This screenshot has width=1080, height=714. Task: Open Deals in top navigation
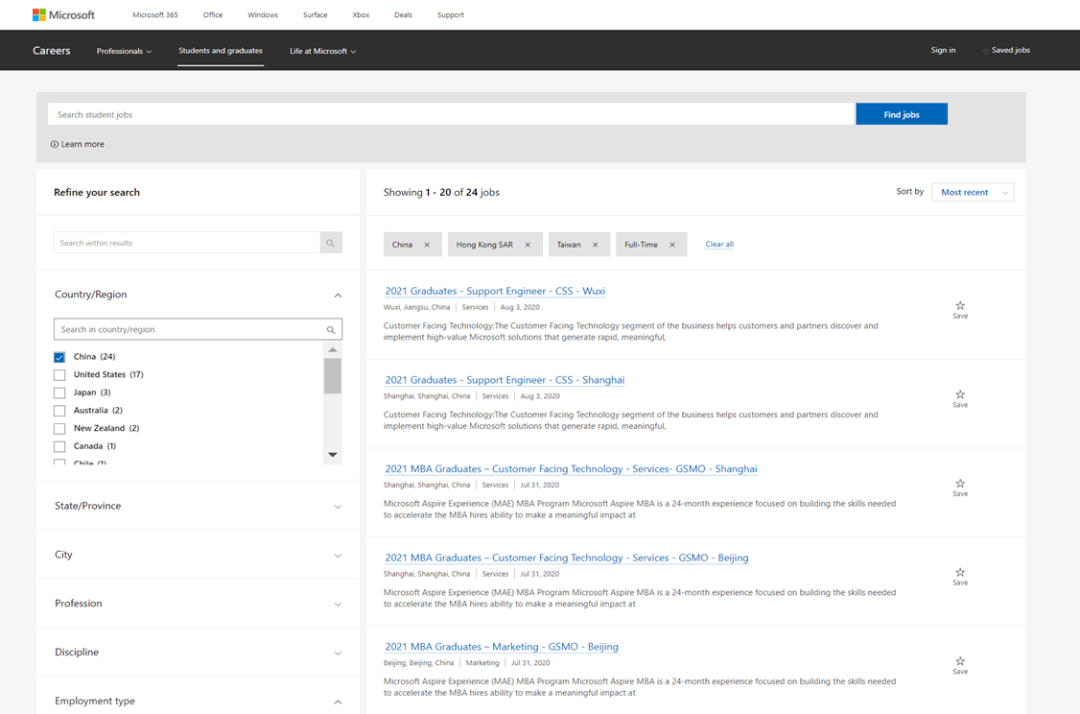403,14
